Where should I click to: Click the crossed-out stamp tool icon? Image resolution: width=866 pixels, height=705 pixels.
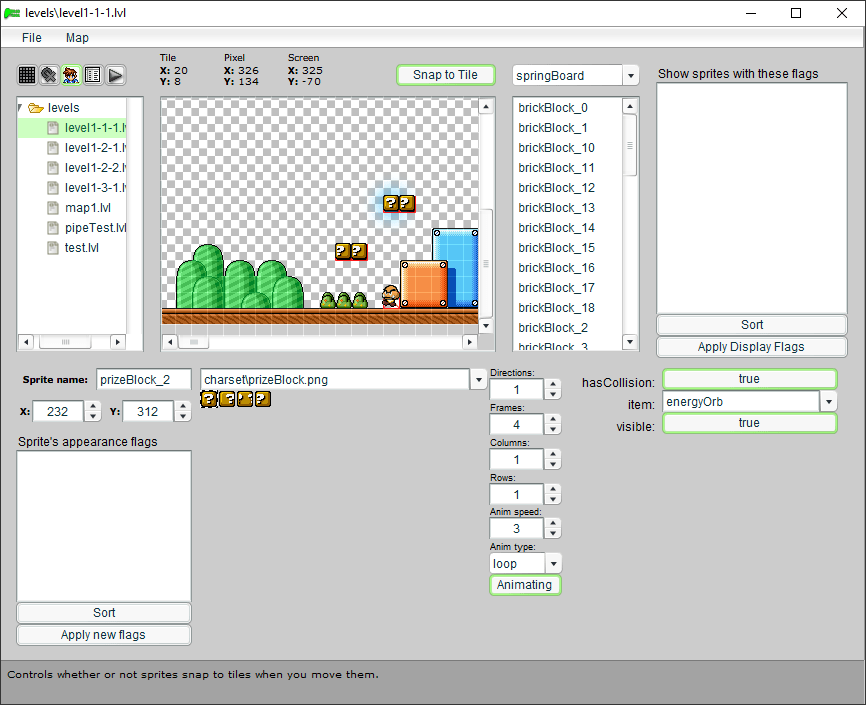(x=49, y=75)
